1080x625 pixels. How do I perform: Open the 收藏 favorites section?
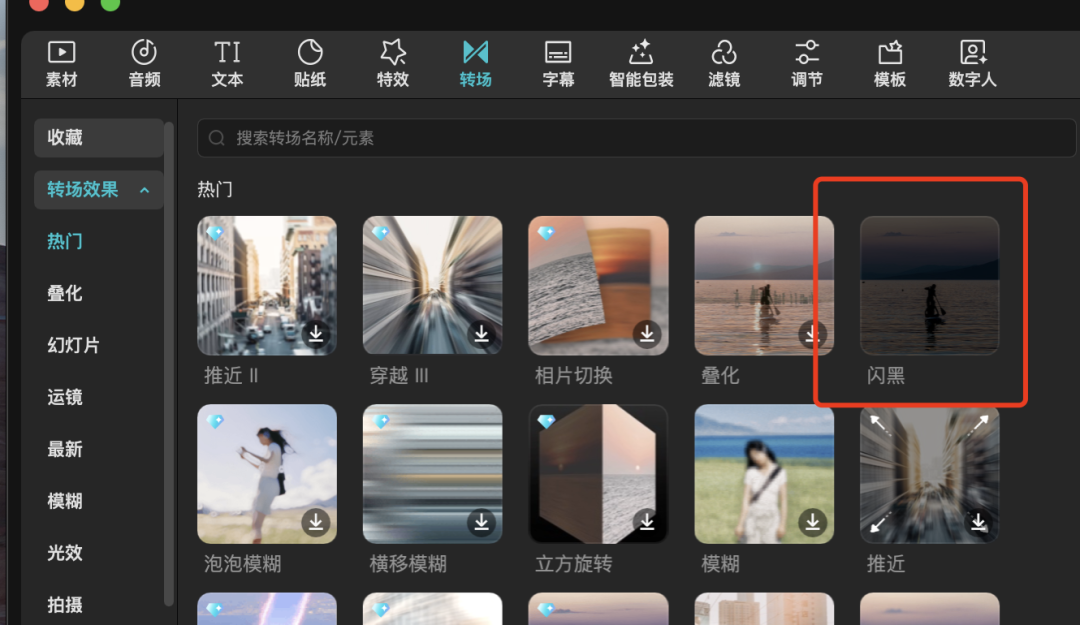(x=98, y=138)
